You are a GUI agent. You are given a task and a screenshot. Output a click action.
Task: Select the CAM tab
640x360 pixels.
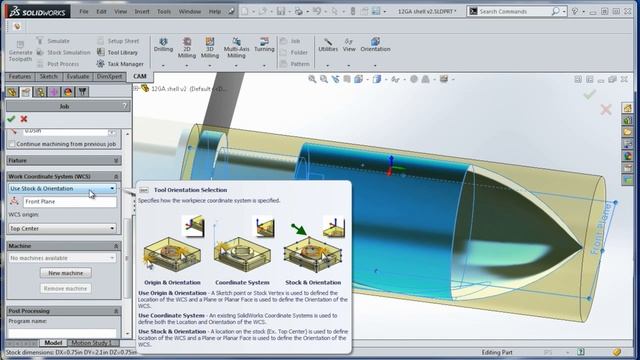(x=140, y=76)
